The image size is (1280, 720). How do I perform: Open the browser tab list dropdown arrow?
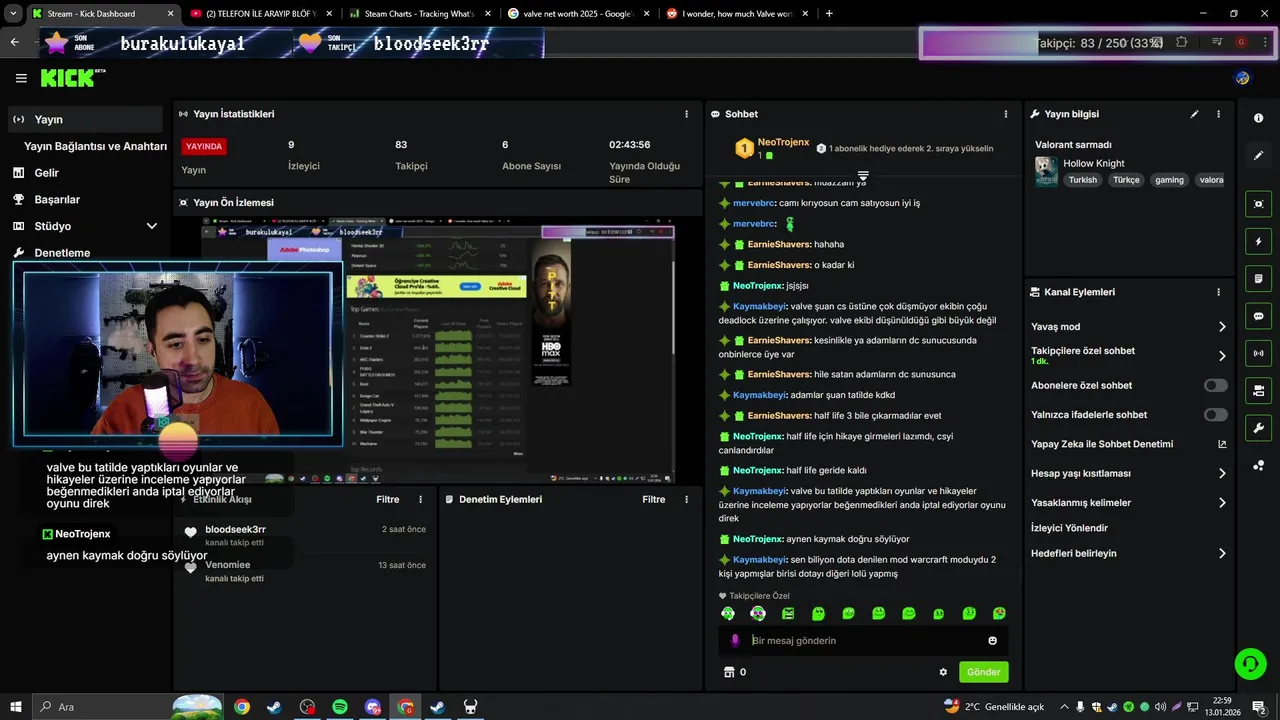click(x=13, y=13)
